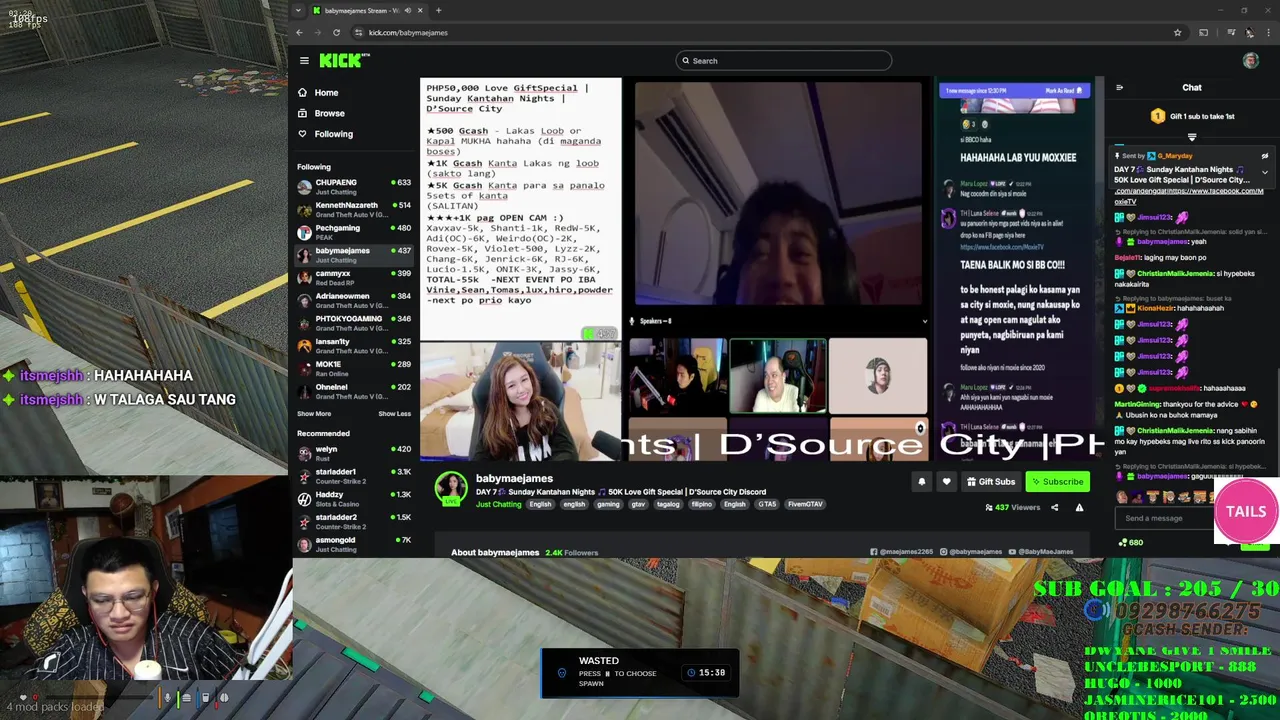The image size is (1280, 720).
Task: Open a new browser tab with plus icon
Action: click(x=438, y=10)
